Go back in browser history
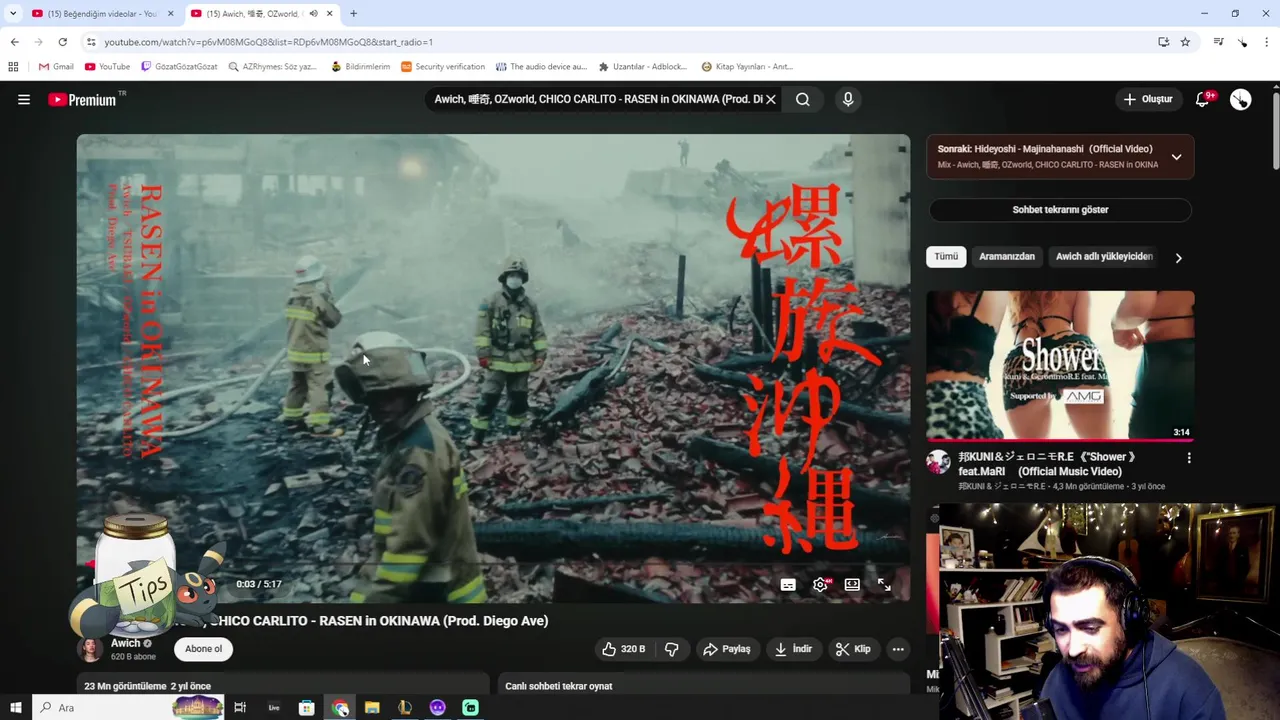Viewport: 1280px width, 720px height. click(x=14, y=42)
